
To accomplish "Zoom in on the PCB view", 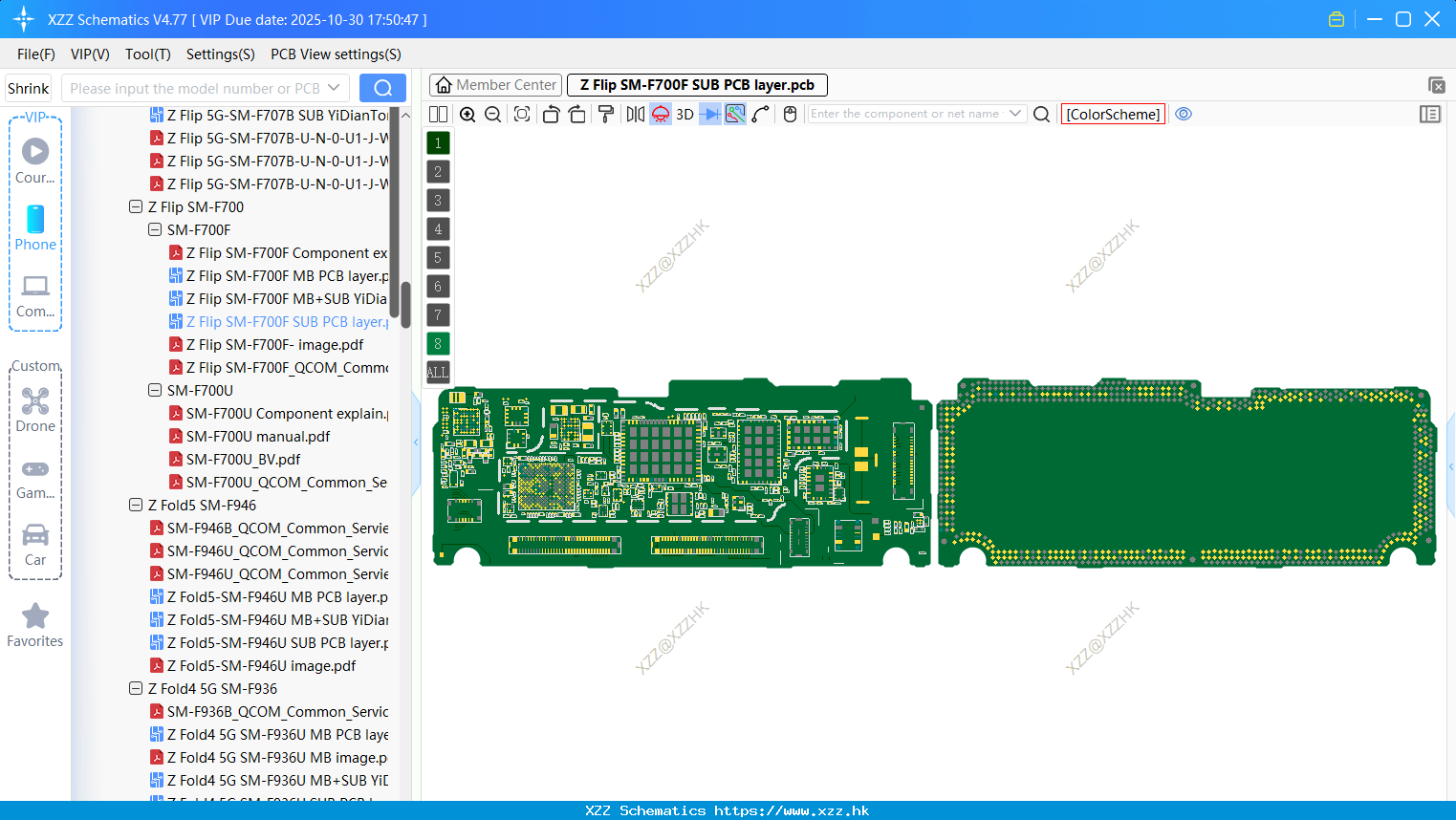I will click(x=467, y=114).
